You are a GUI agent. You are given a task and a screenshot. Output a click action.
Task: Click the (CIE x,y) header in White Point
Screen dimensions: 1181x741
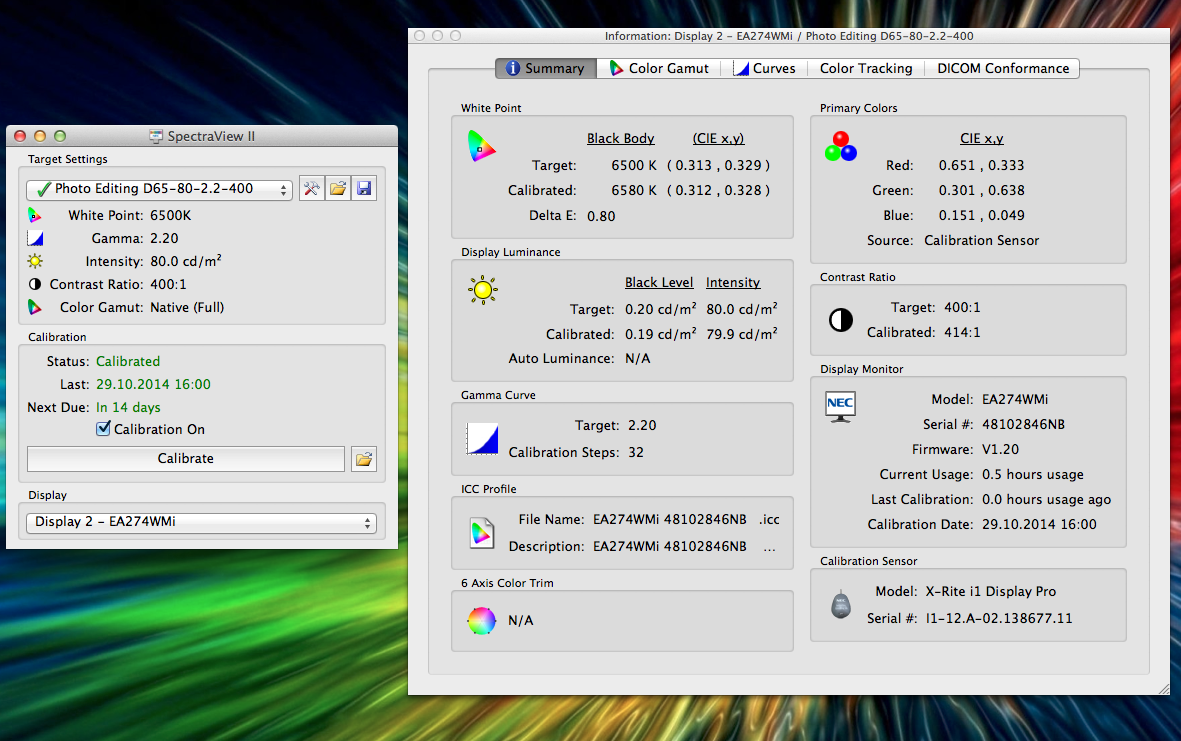coord(719,139)
